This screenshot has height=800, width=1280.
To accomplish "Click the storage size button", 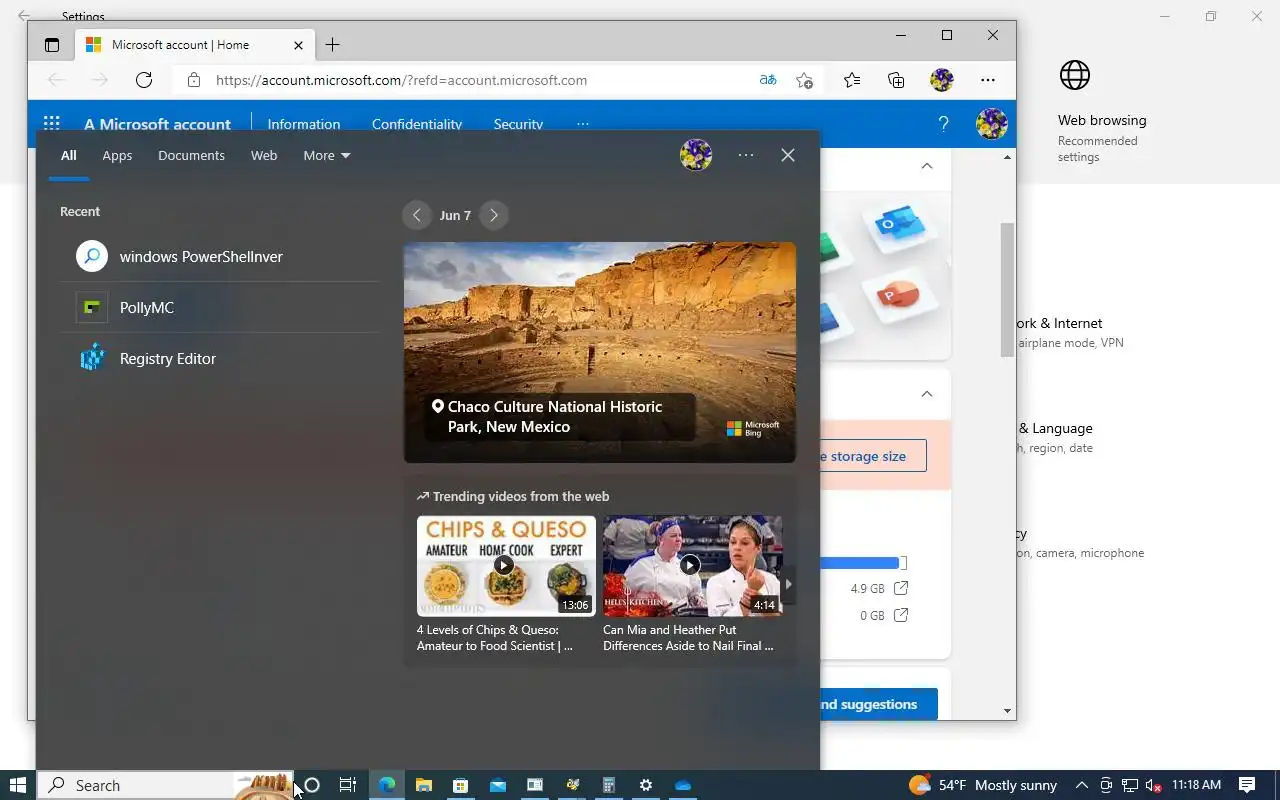I will [873, 456].
